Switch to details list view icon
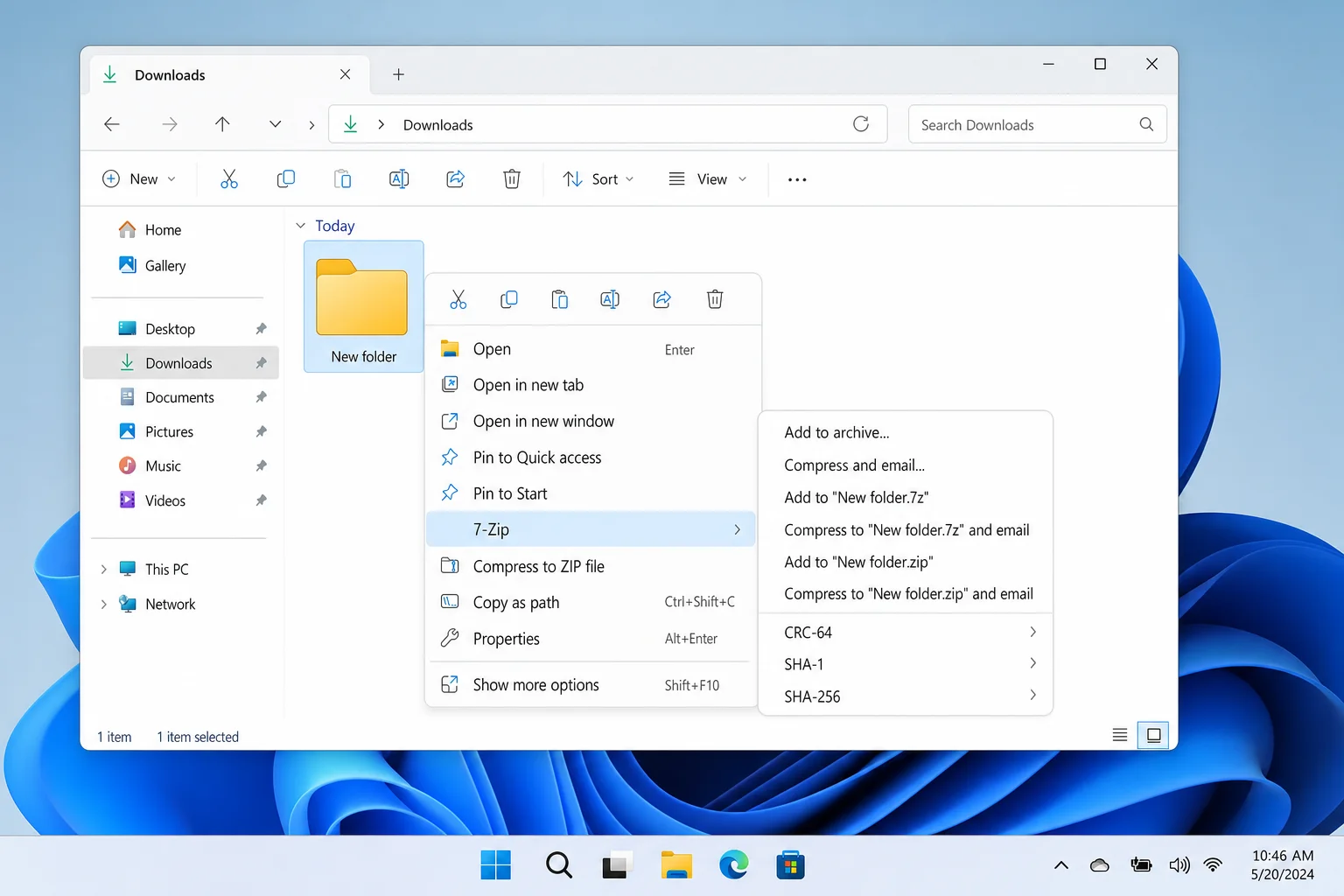The width and height of the screenshot is (1344, 896). (1120, 736)
